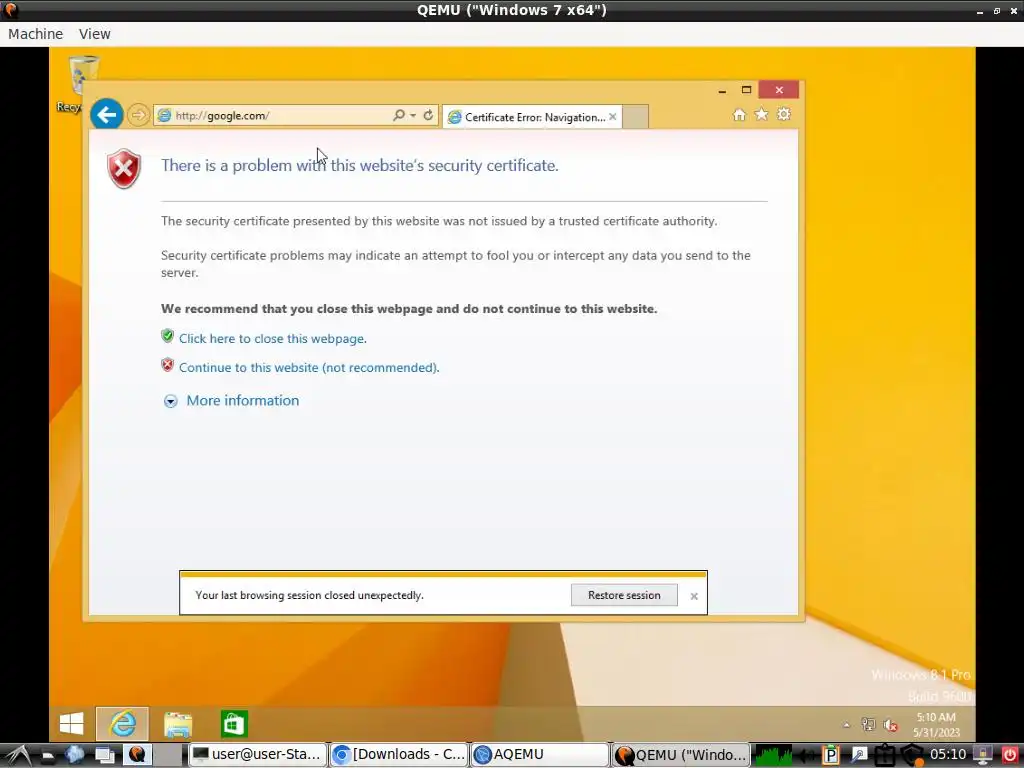This screenshot has width=1024, height=768.
Task: Open the Tools gear menu
Action: [784, 115]
